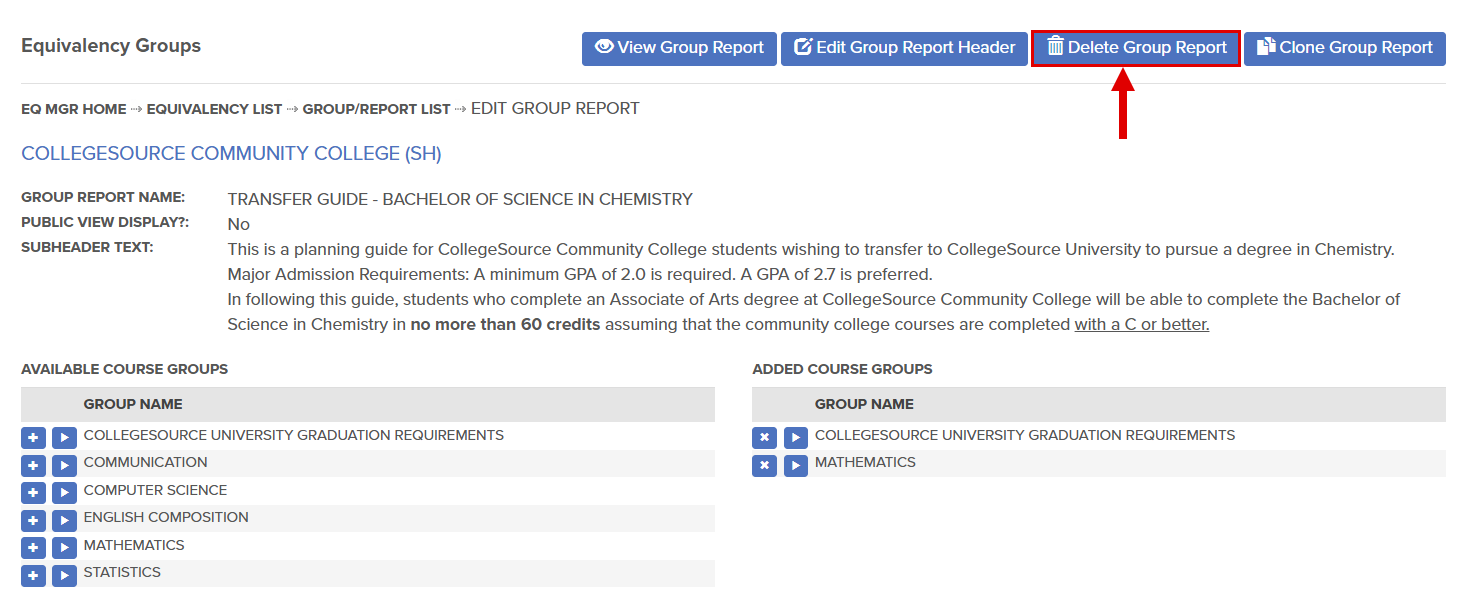Add available MATHEMATICS group with plus icon

point(33,548)
